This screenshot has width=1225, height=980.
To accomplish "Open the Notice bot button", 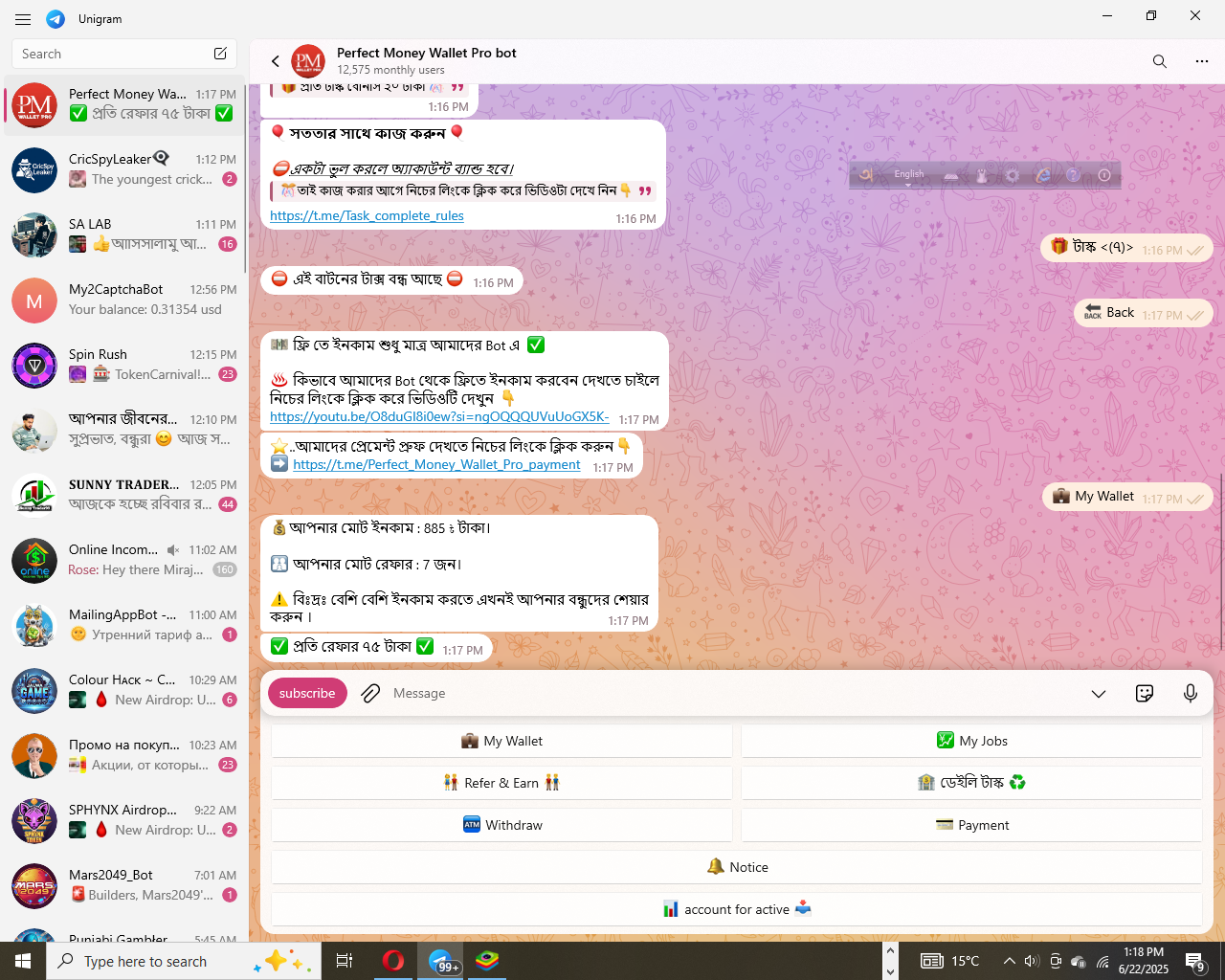I will (x=737, y=867).
